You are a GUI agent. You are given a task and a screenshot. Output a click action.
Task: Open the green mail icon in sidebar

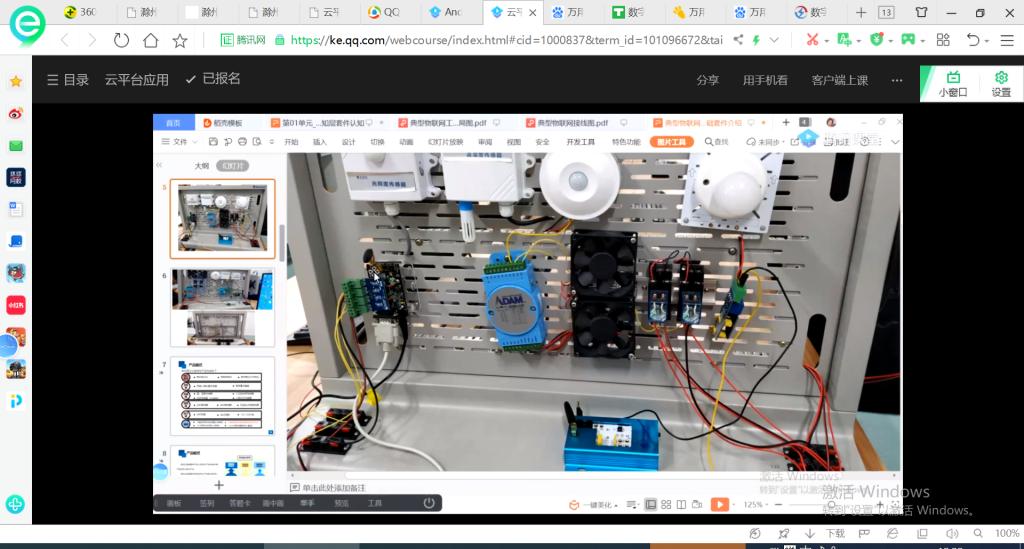click(16, 146)
